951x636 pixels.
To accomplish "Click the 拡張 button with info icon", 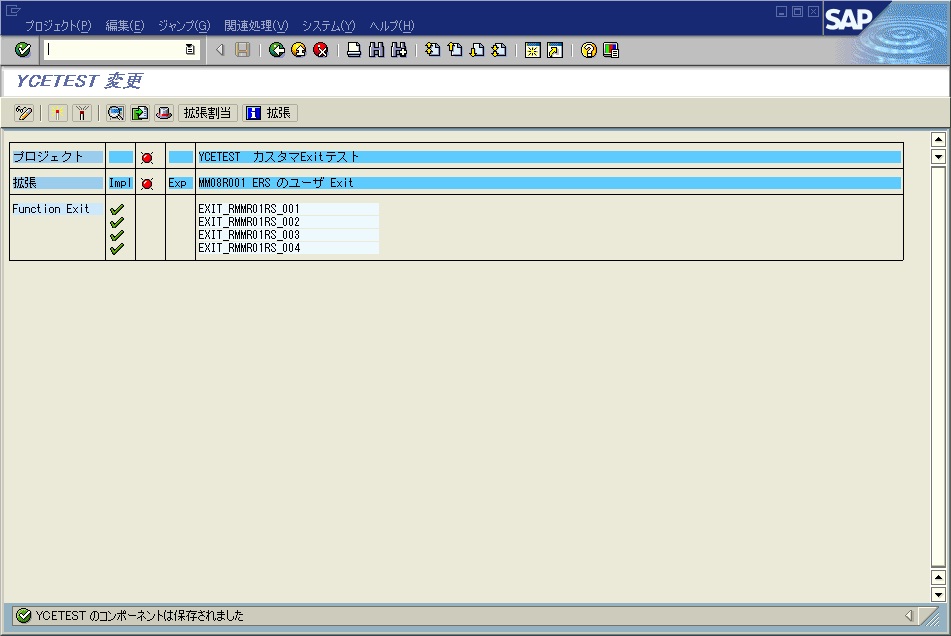I will pyautogui.click(x=269, y=113).
